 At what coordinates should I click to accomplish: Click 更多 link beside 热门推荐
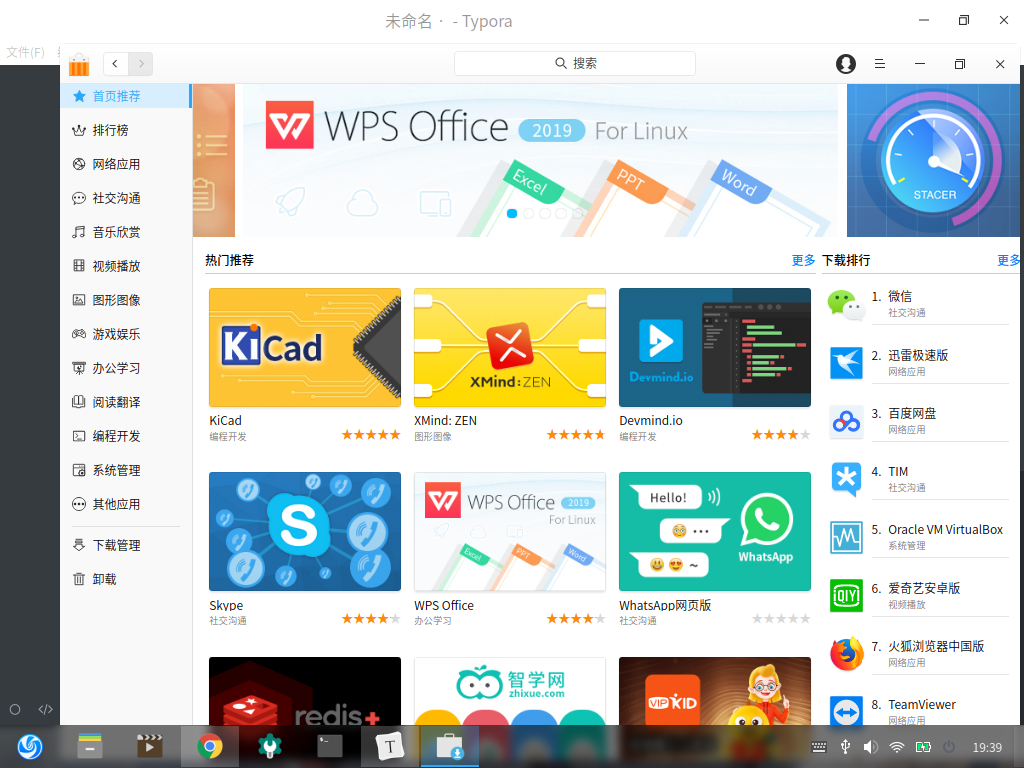pyautogui.click(x=803, y=260)
